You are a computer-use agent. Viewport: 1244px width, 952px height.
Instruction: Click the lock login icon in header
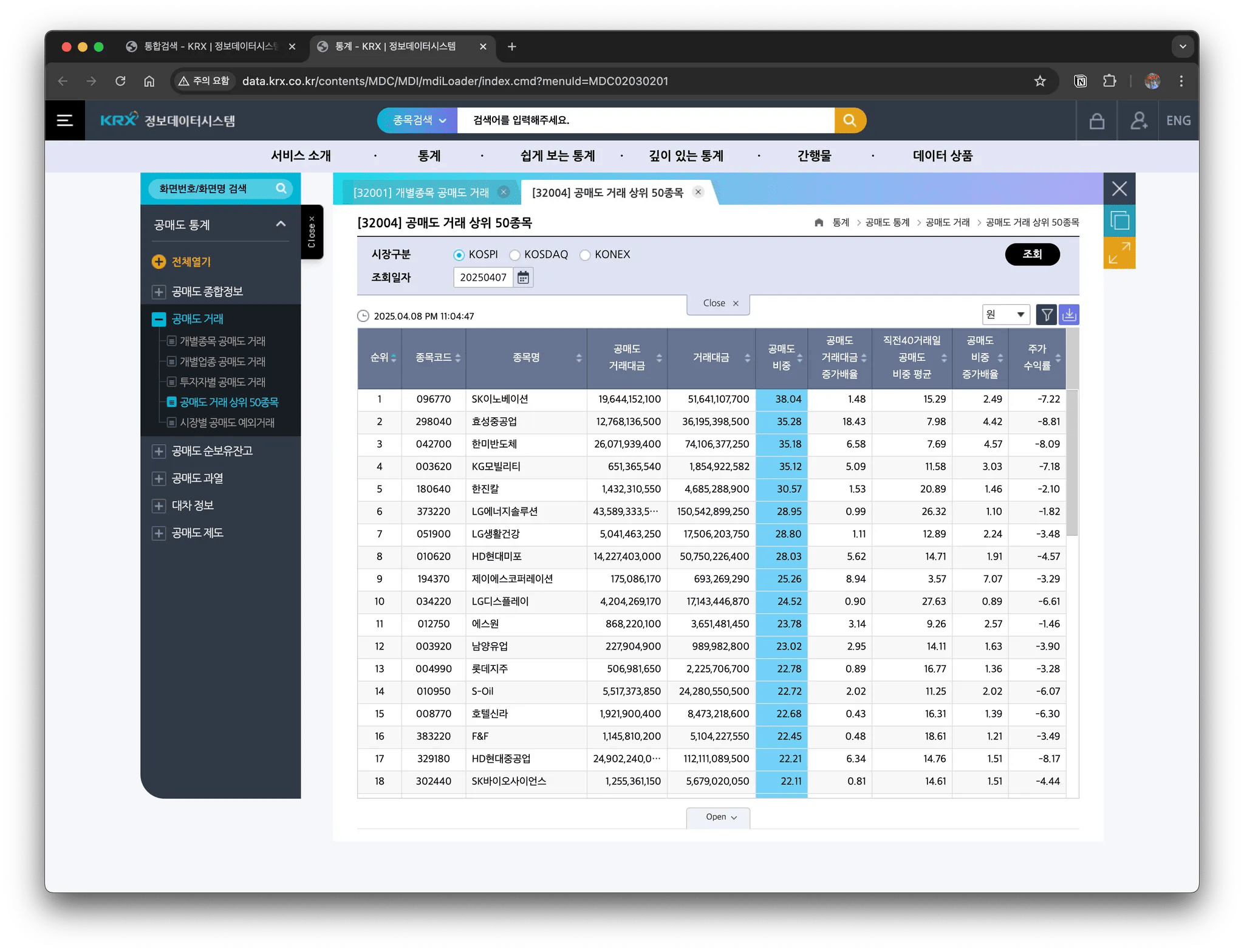[x=1097, y=120]
